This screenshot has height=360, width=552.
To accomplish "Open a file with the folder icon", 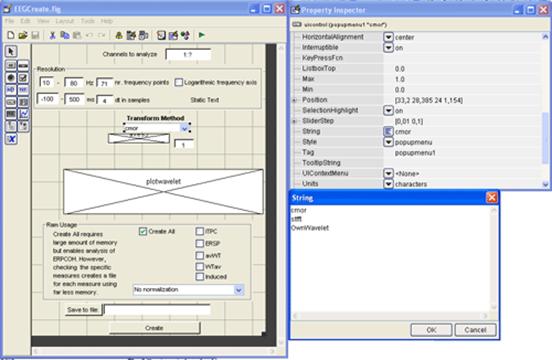I will point(23,35).
